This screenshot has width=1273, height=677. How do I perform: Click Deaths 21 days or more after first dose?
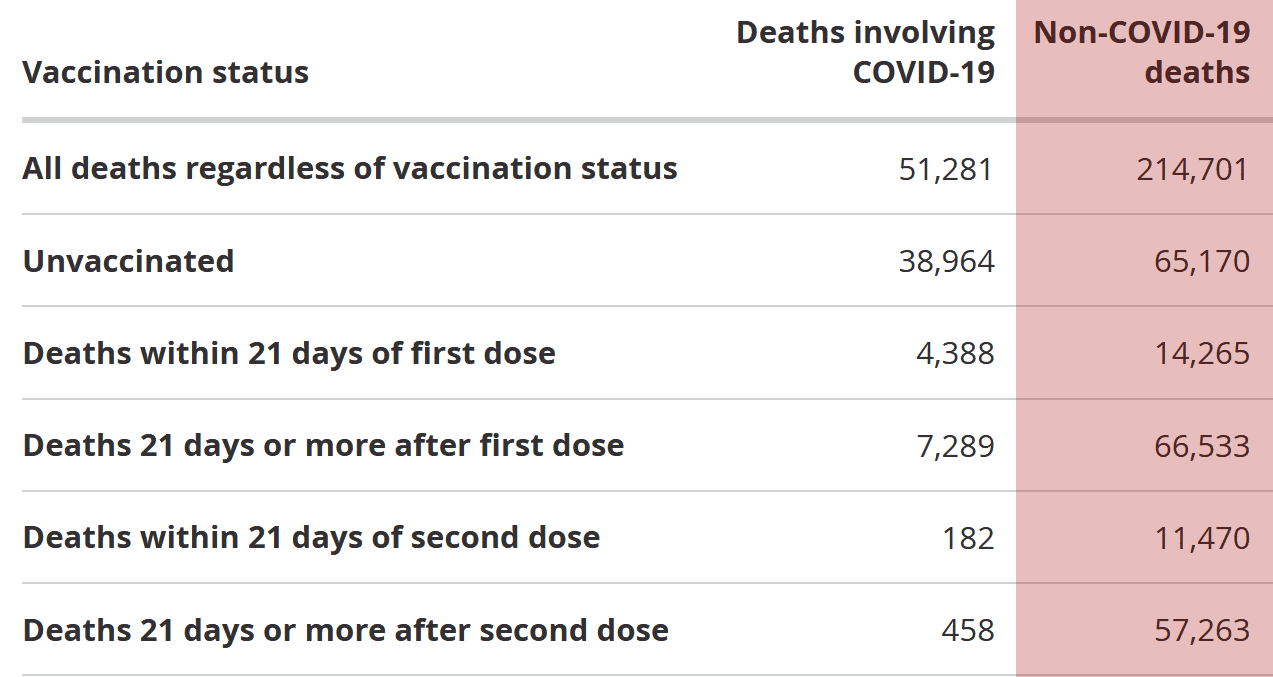(323, 445)
